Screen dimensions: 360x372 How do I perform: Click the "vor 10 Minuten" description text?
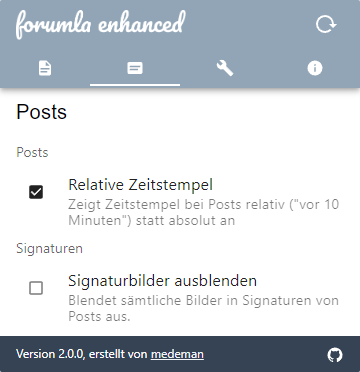click(203, 212)
